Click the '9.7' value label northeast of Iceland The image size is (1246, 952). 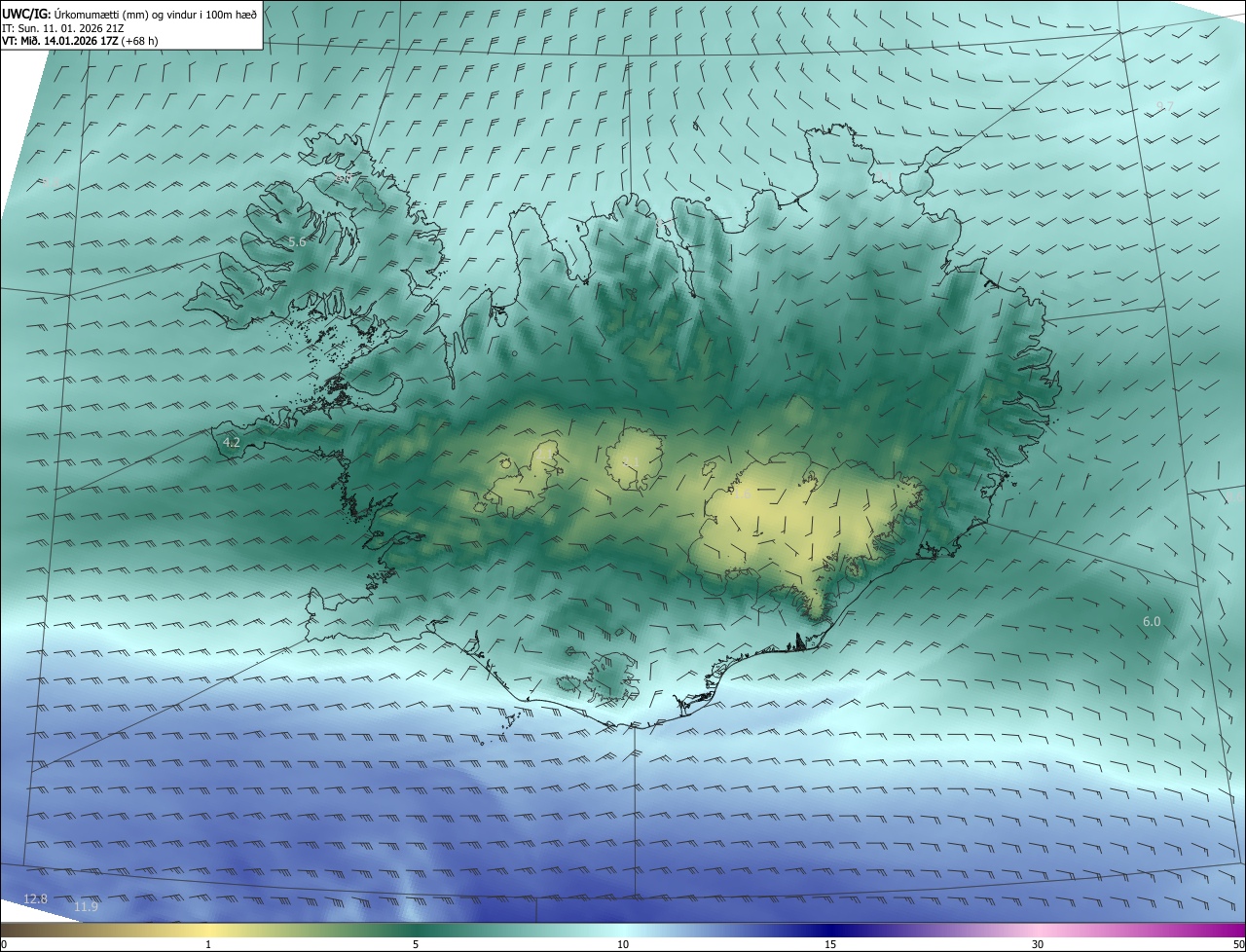[1165, 106]
